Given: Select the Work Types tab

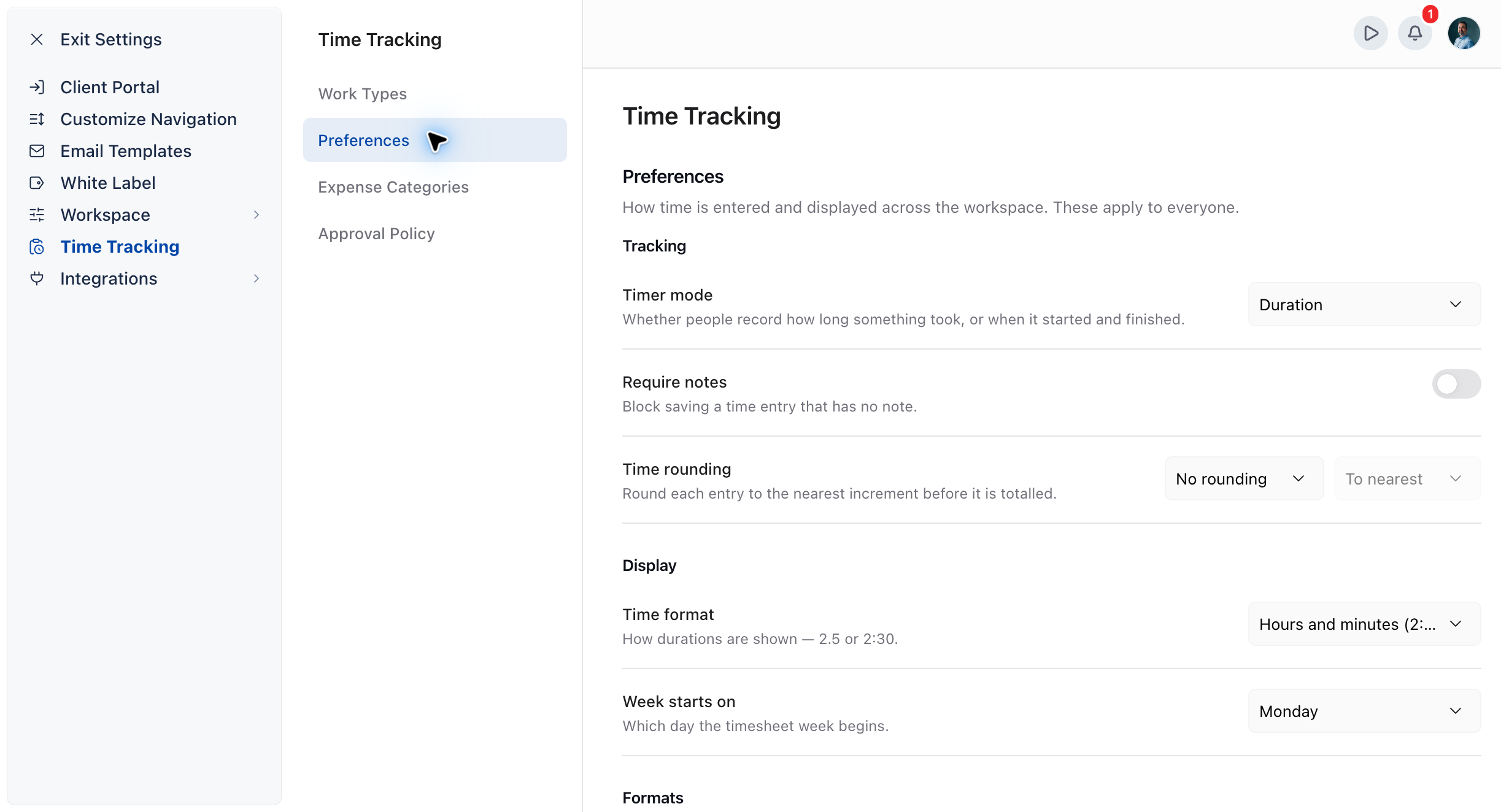Looking at the screenshot, I should [x=434, y=93].
